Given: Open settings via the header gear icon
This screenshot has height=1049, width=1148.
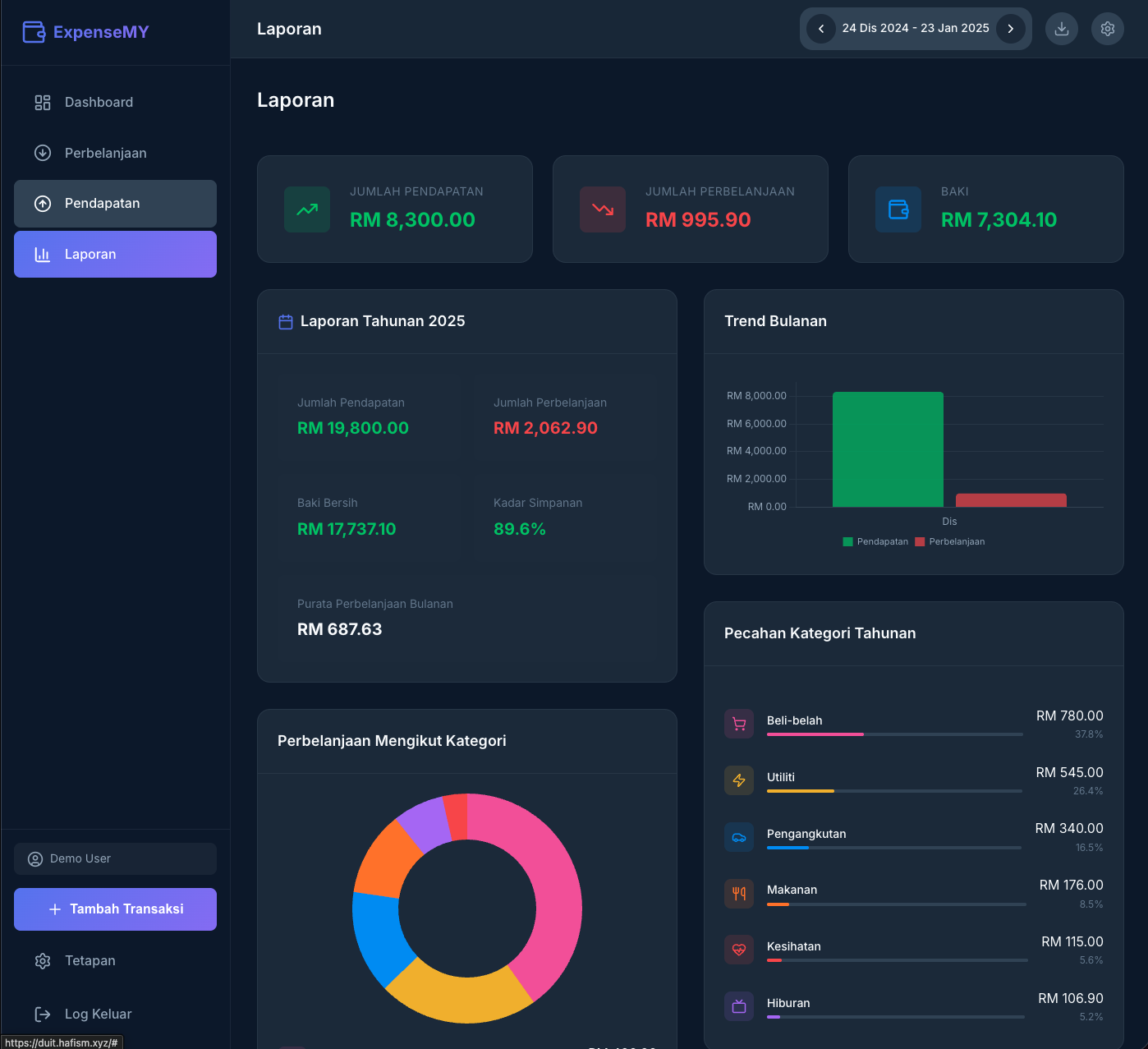Looking at the screenshot, I should (x=1107, y=29).
